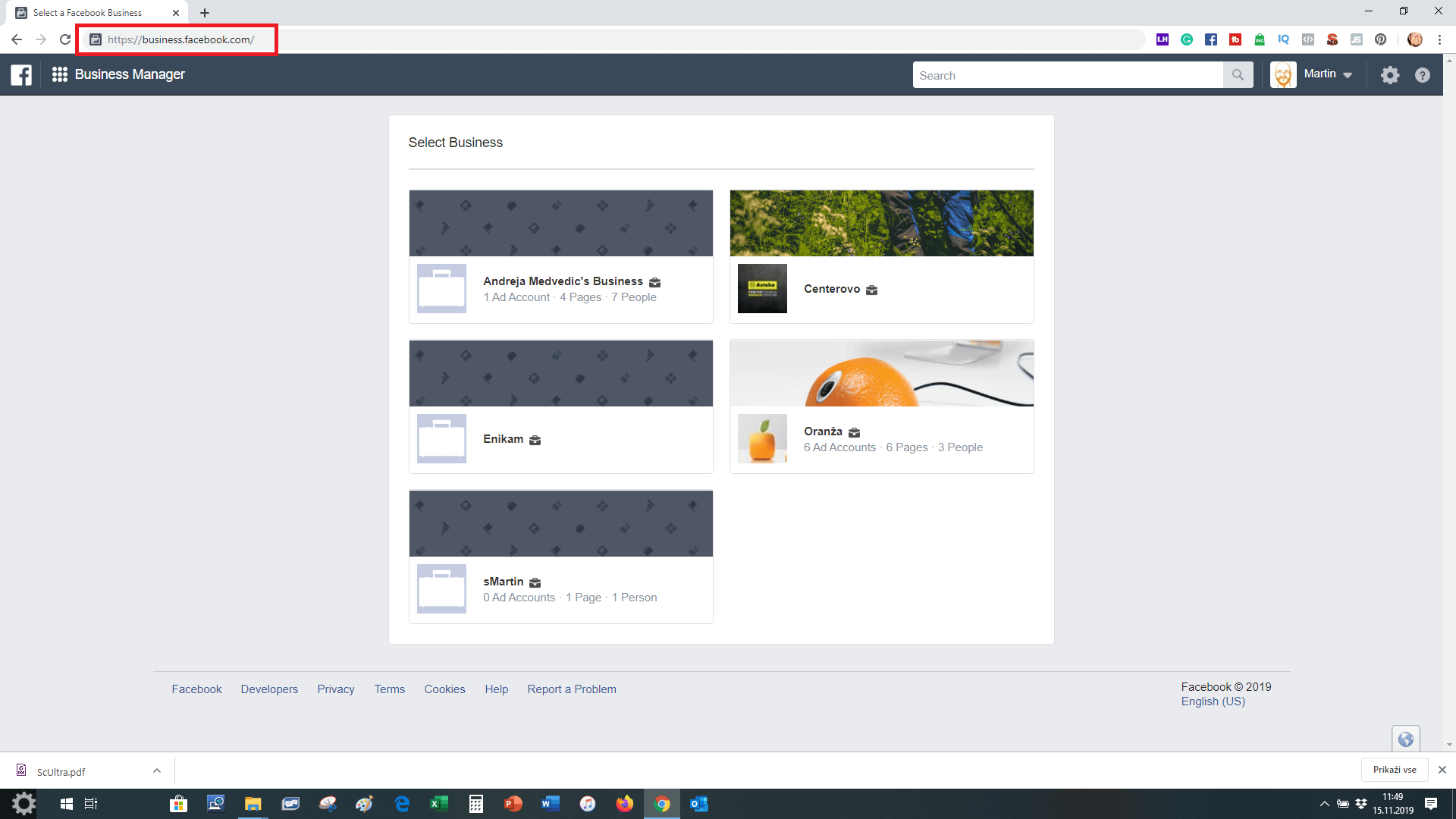
Task: Expand the ScUltra.pdf download options chevron
Action: click(x=157, y=770)
